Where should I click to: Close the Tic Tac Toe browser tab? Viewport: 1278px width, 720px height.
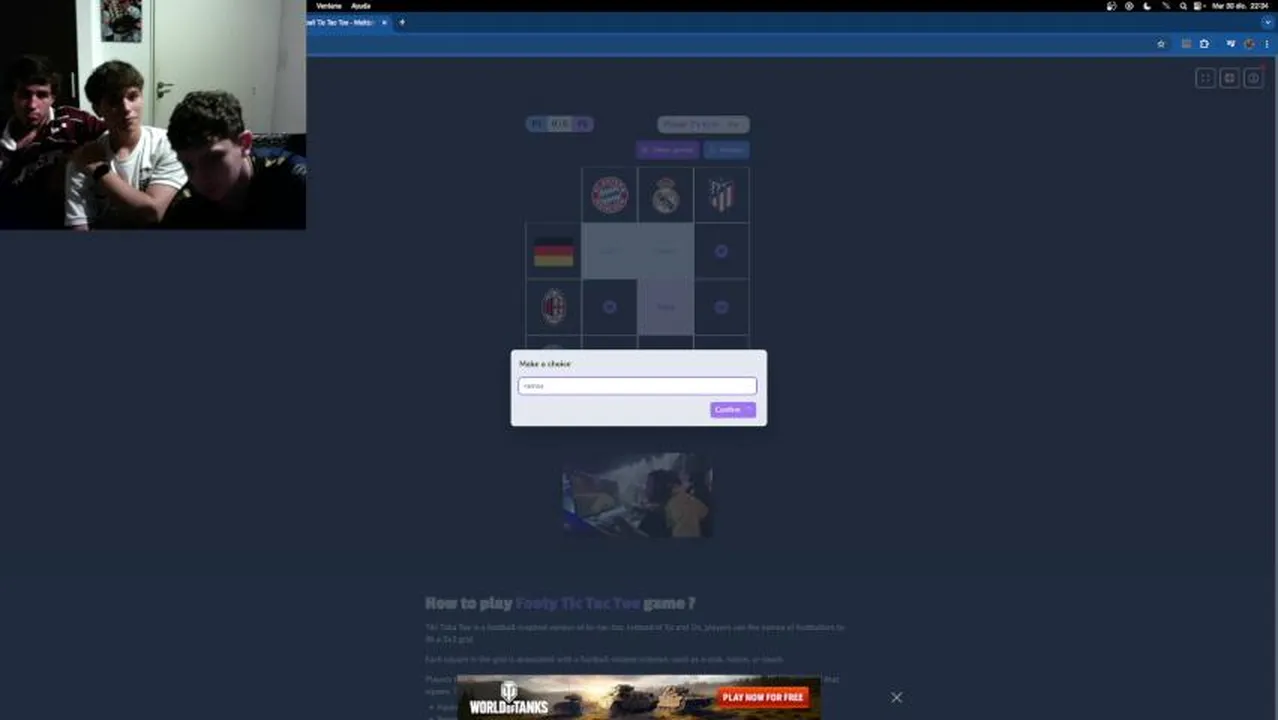[384, 22]
